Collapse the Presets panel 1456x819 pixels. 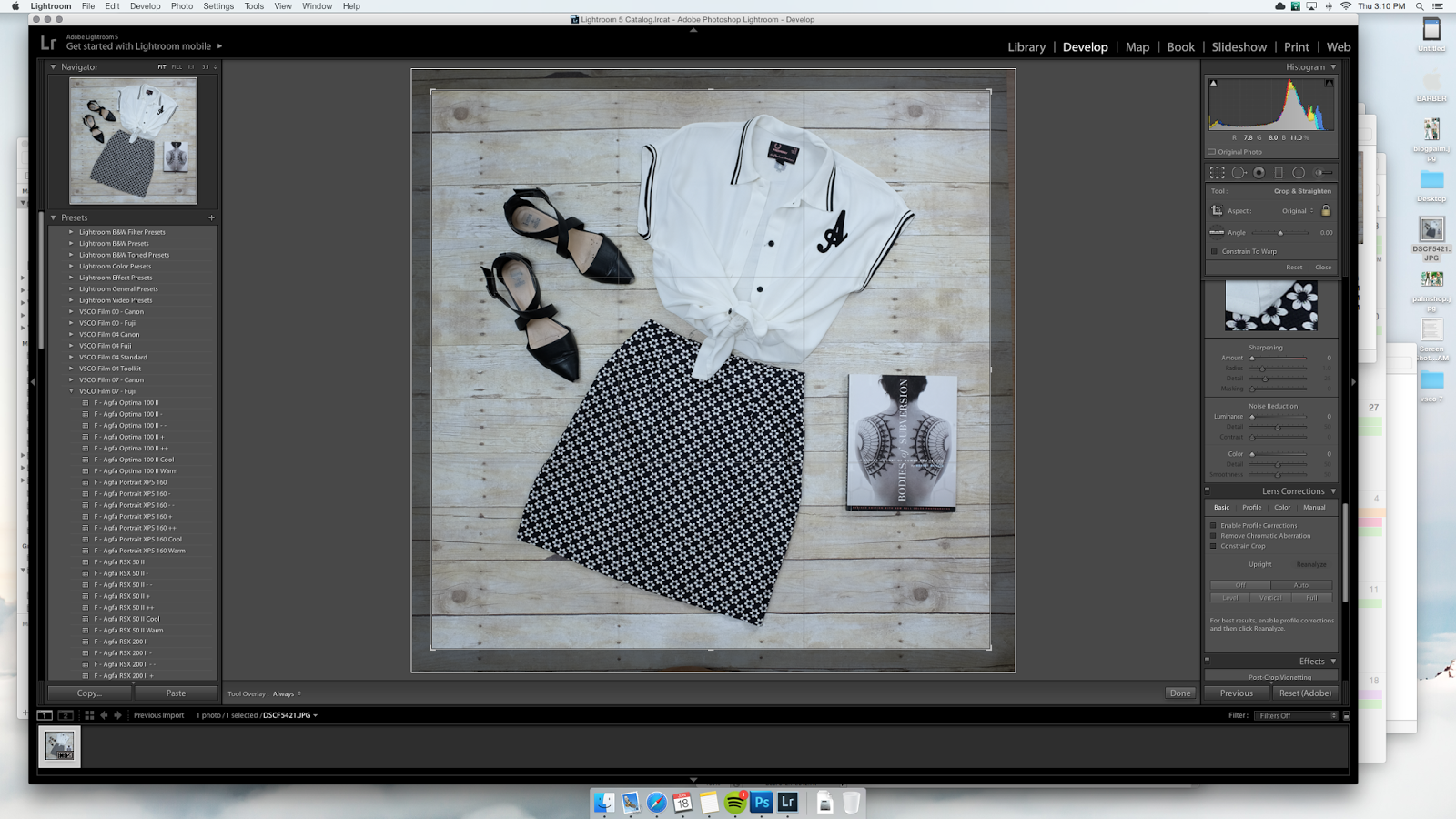pos(53,217)
